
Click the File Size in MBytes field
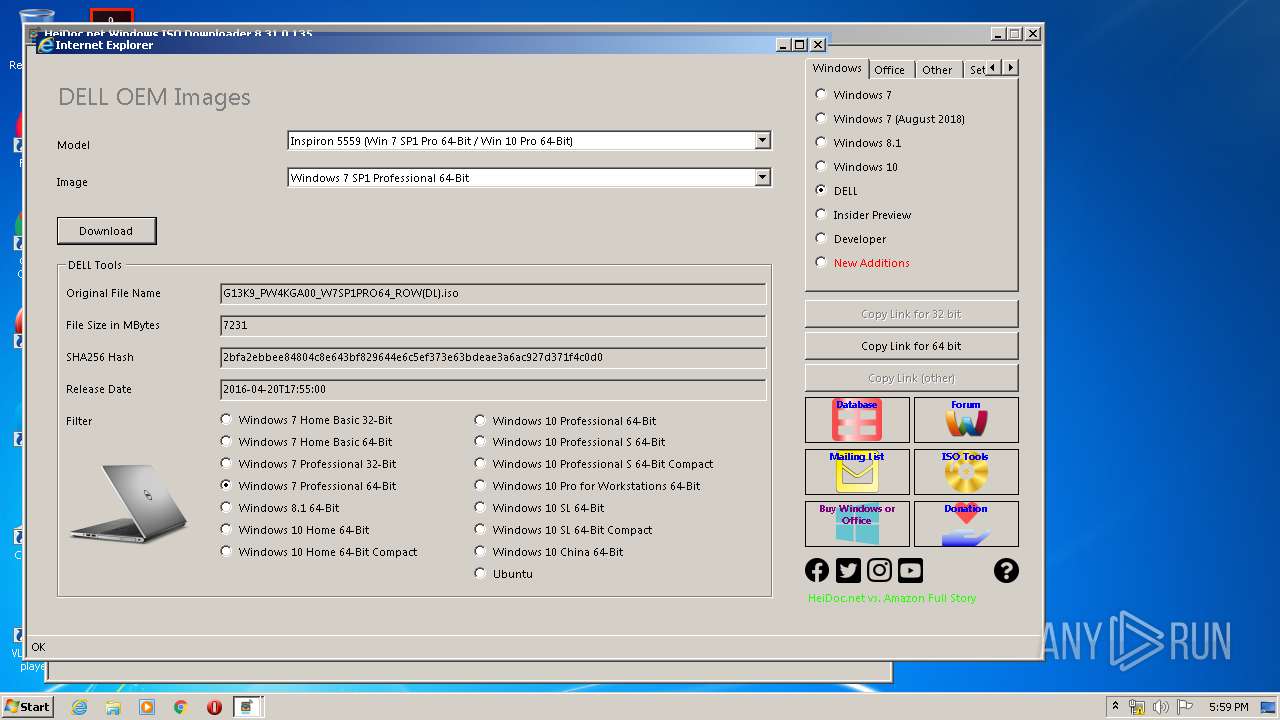pyautogui.click(x=493, y=325)
